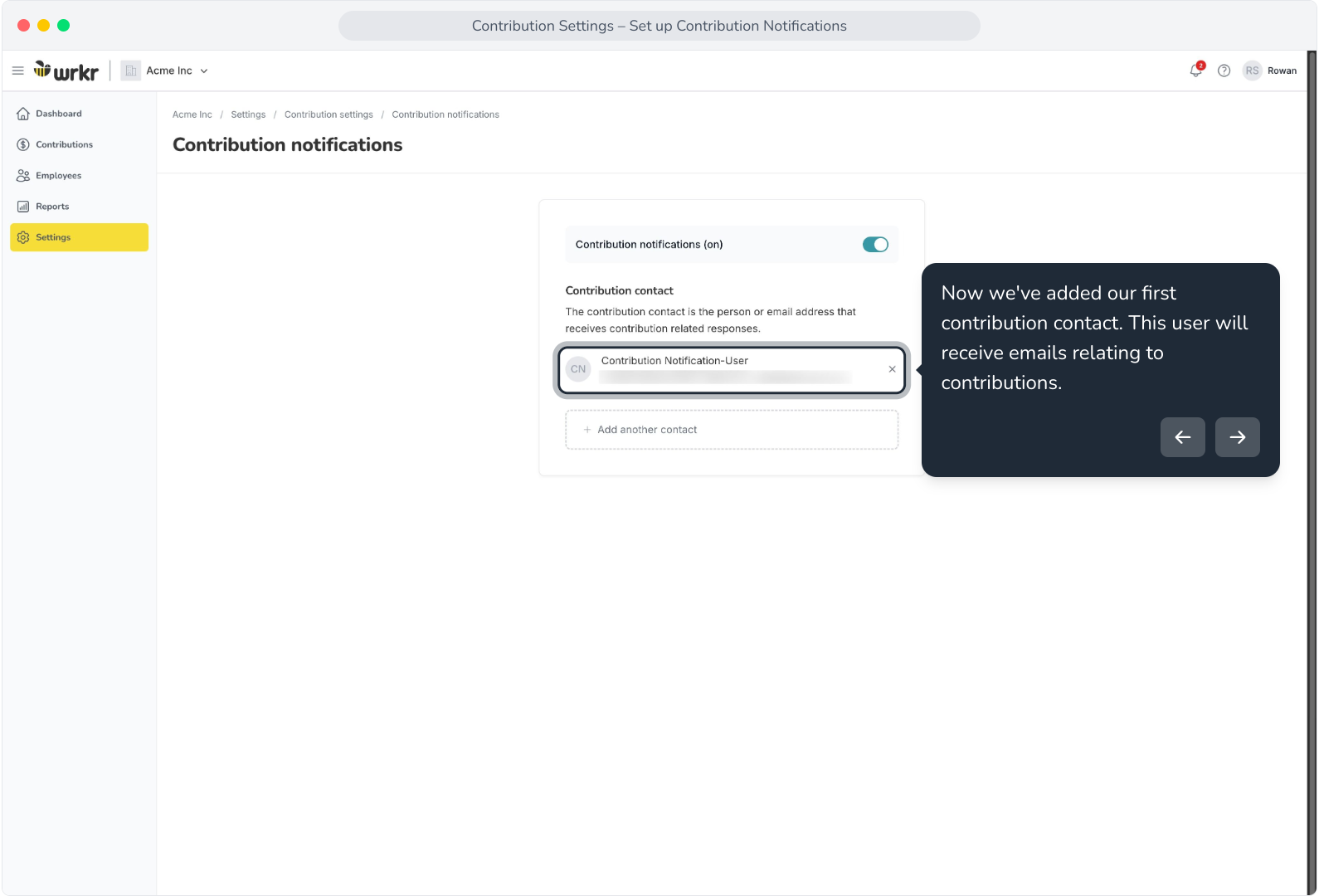Screen dimensions: 1319x896
Task: Open the help question mark icon
Action: (x=1224, y=71)
